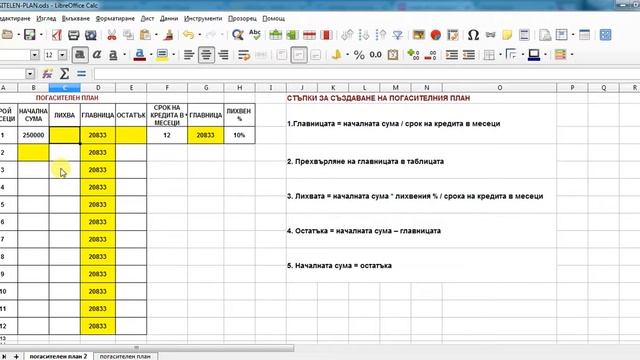The height and width of the screenshot is (360, 640).
Task: Expand the Name Box dropdown
Action: [x=30, y=74]
